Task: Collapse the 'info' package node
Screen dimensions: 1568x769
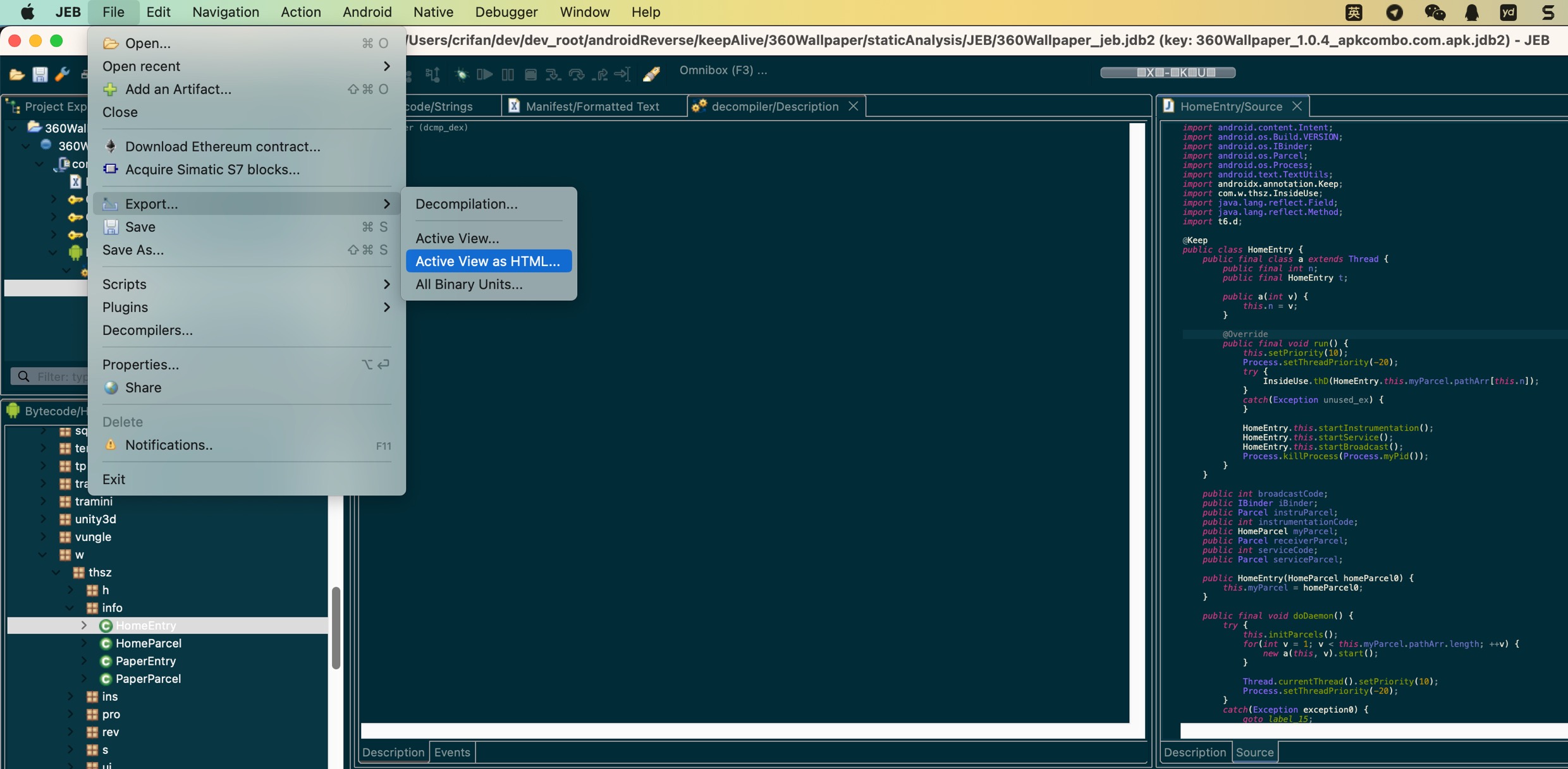Action: tap(70, 608)
